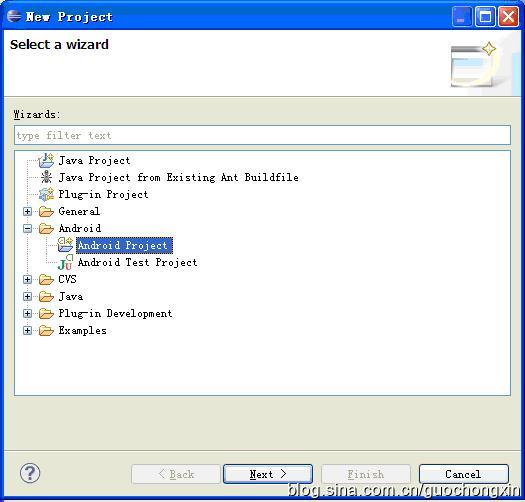
Task: Select the Android Test Project entry
Action: point(138,262)
